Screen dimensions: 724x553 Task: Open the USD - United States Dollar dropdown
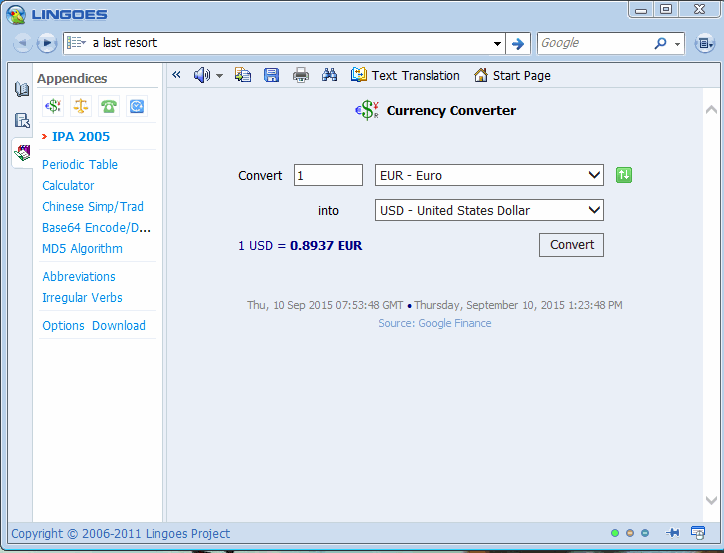[489, 210]
